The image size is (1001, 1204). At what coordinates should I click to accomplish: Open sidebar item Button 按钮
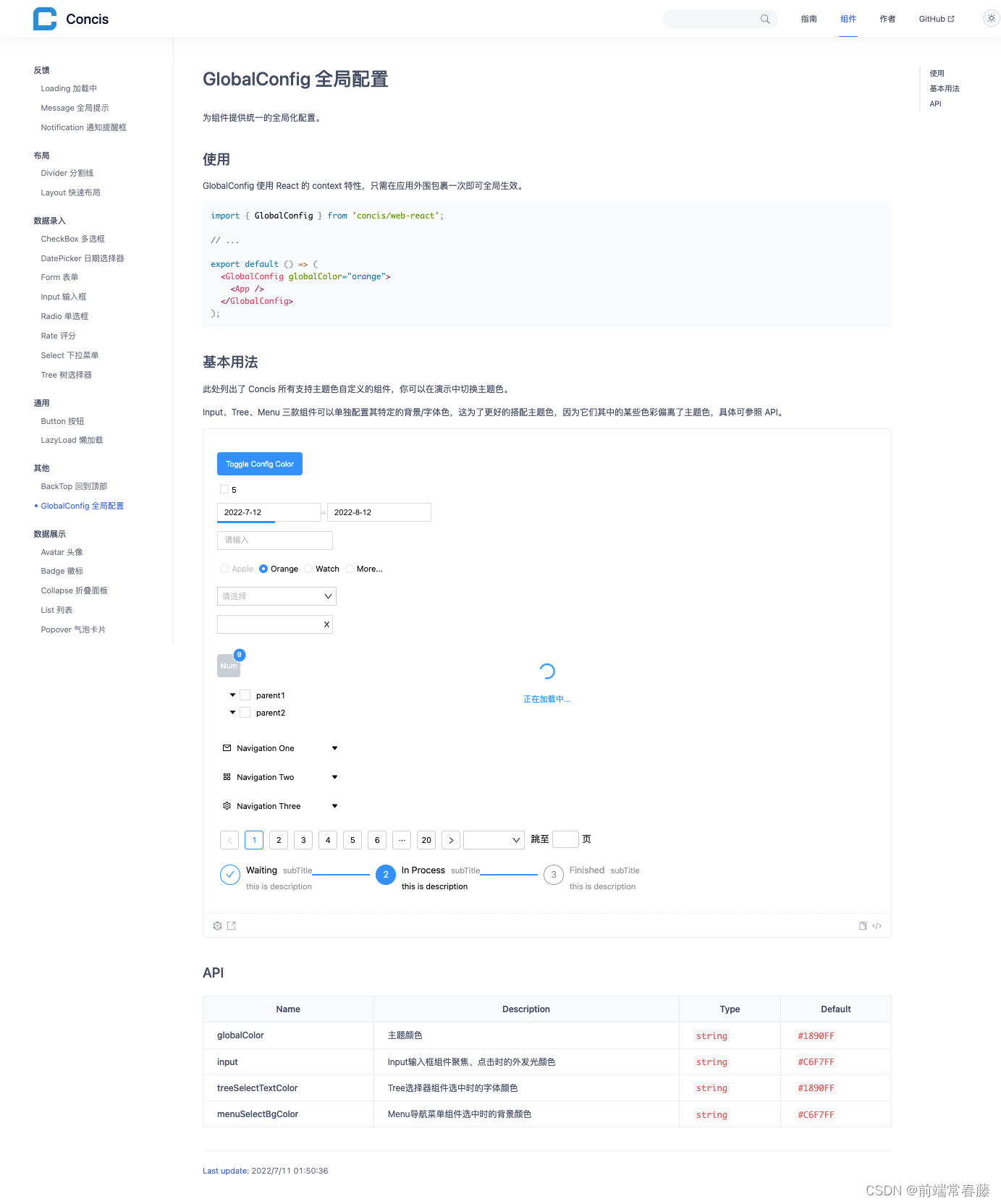(62, 421)
